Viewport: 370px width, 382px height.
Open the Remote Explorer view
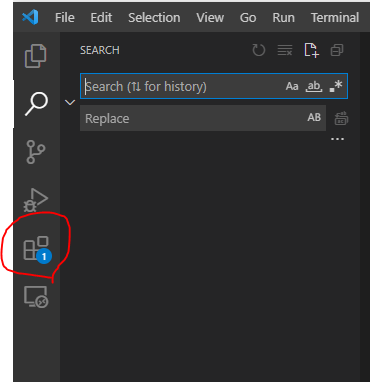tap(36, 296)
